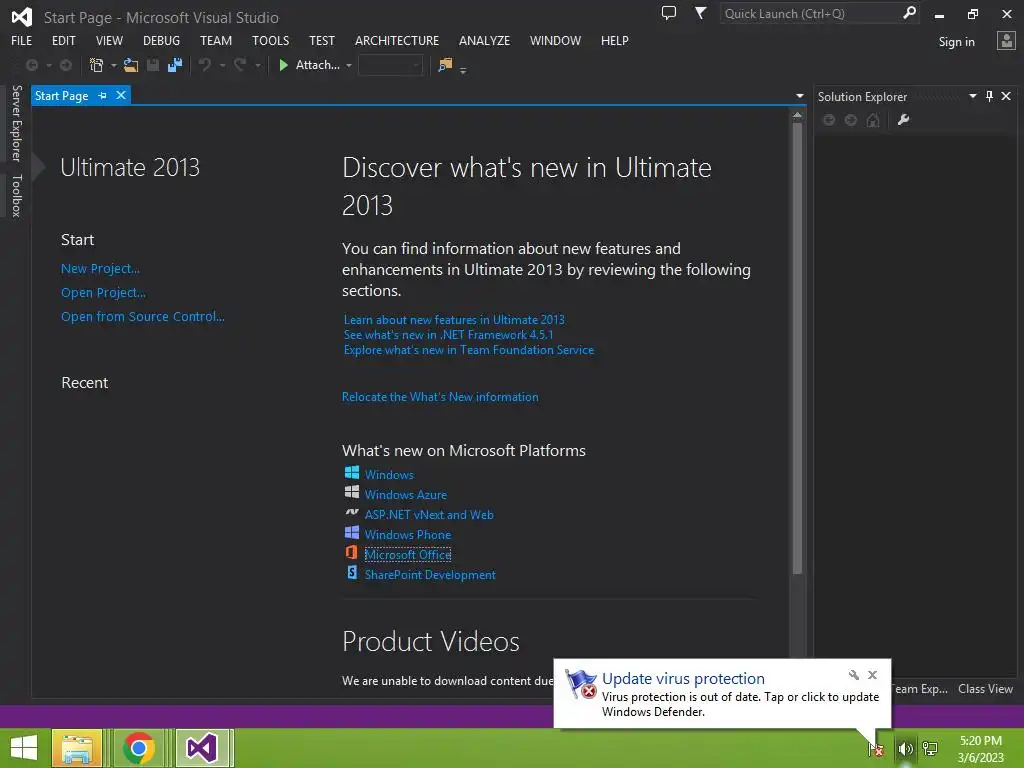The height and width of the screenshot is (768, 1024).
Task: Open the Windows Azure platform link
Action: [x=406, y=494]
